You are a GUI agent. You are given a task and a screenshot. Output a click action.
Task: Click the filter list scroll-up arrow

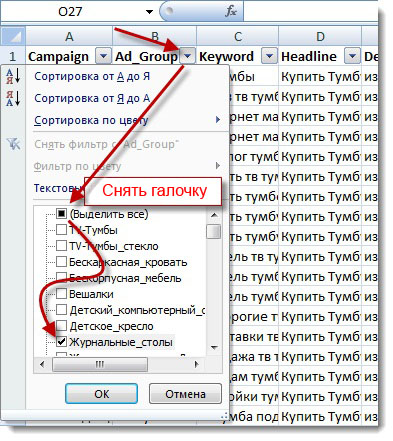click(214, 215)
